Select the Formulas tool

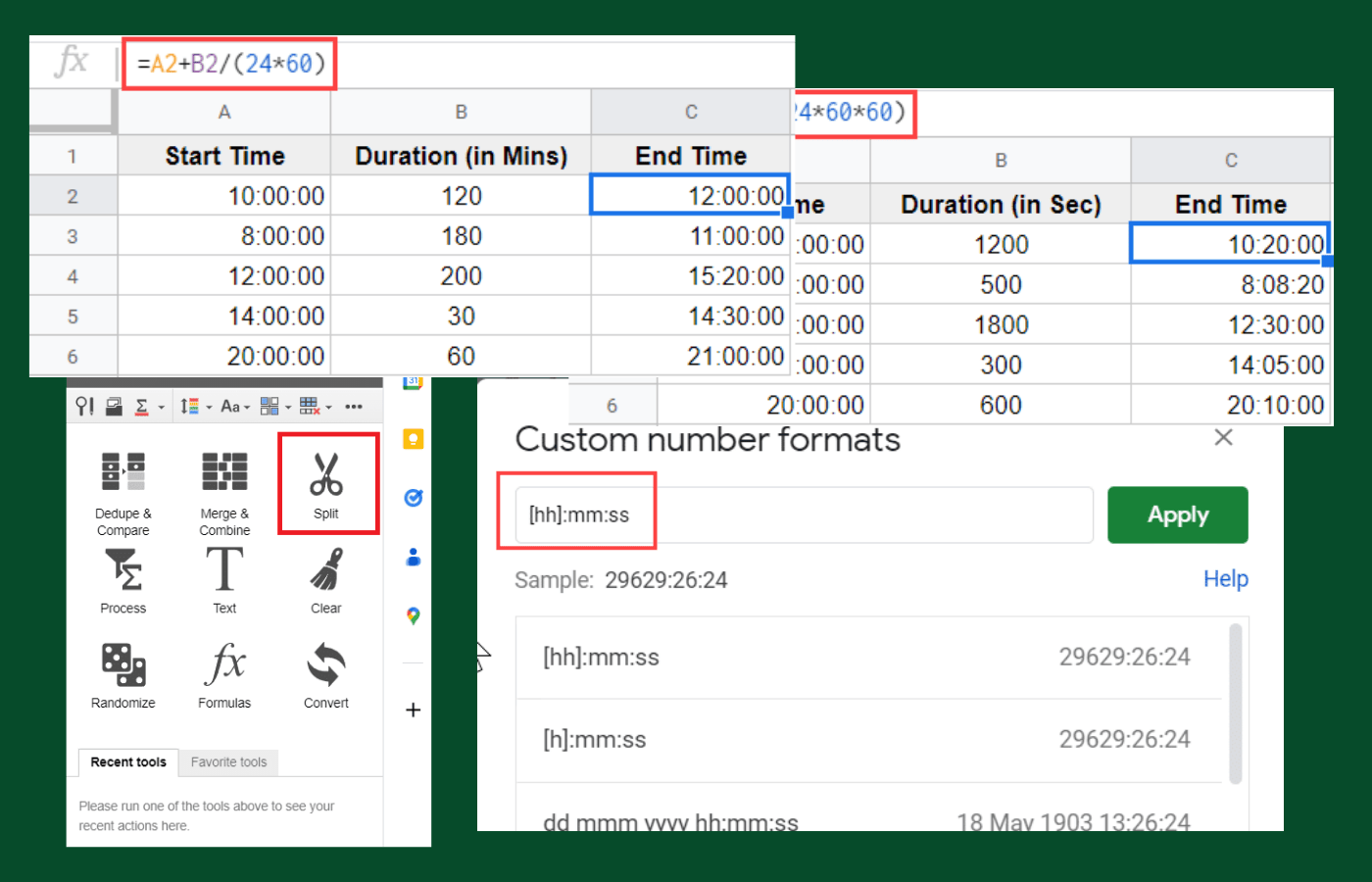coord(223,675)
